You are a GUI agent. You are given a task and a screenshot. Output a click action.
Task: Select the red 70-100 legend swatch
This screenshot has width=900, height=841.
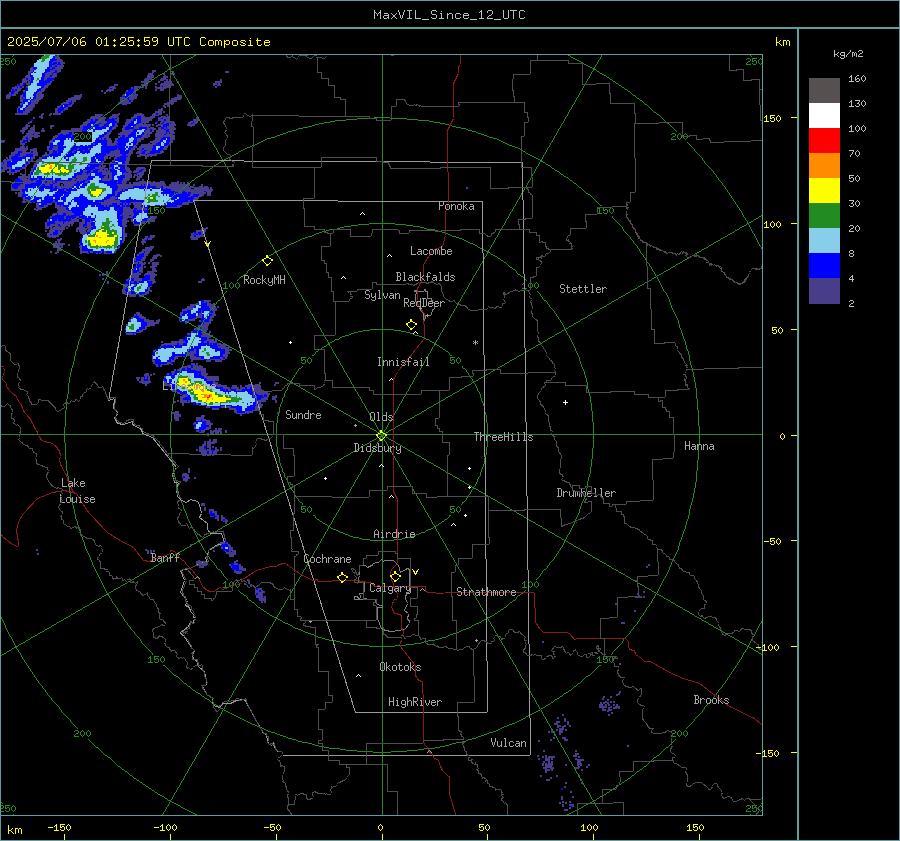coord(824,141)
